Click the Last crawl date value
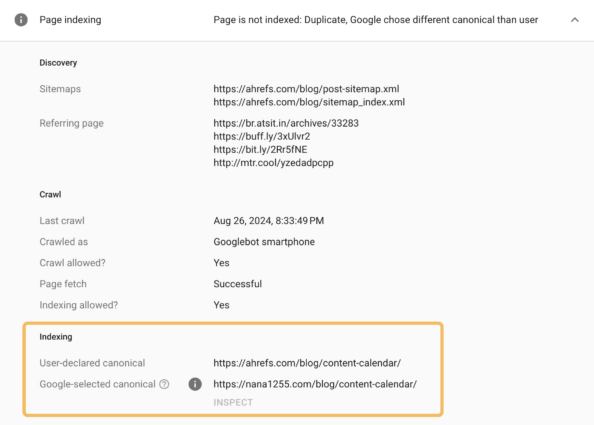 tap(269, 221)
